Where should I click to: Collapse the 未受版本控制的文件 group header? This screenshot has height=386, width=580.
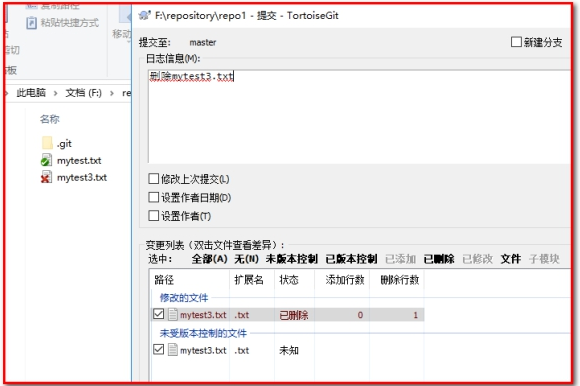pos(203,333)
